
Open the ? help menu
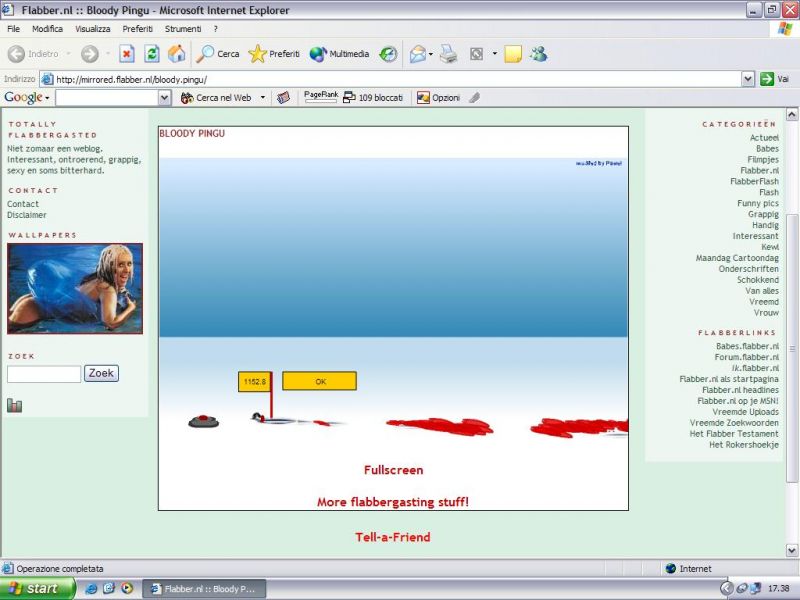(x=215, y=29)
